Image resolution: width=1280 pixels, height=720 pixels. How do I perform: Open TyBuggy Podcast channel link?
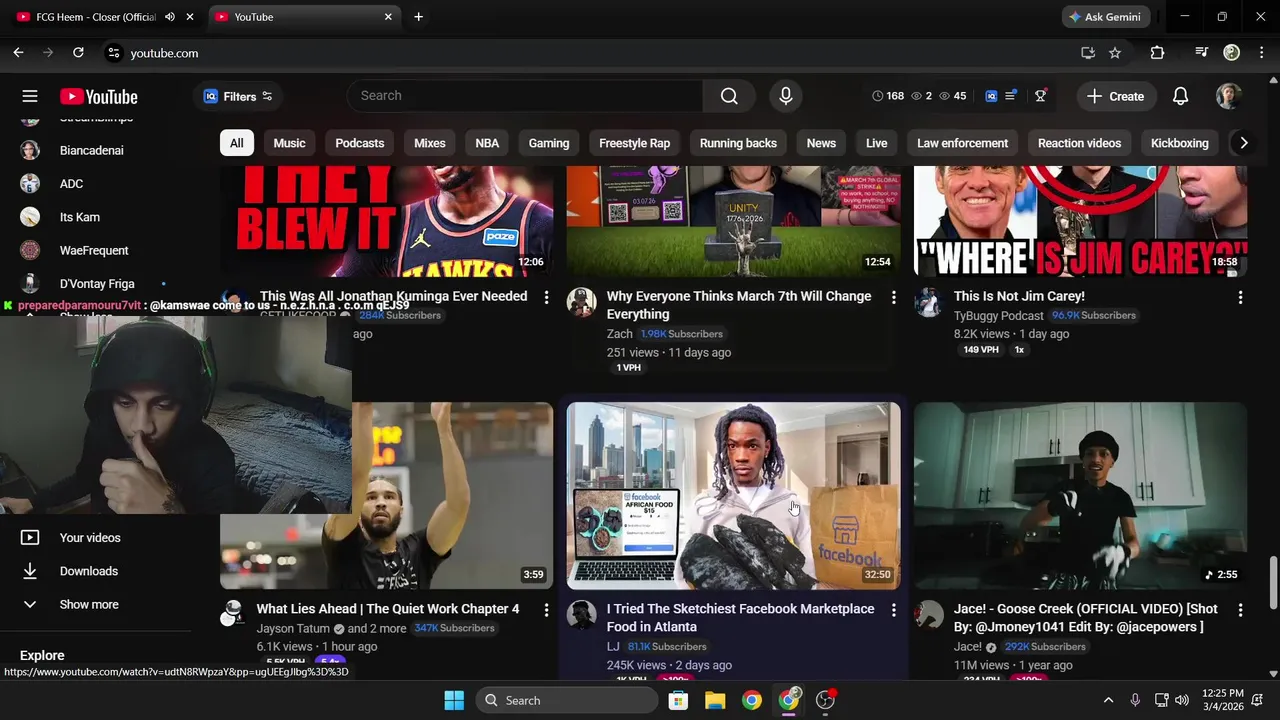pos(998,315)
